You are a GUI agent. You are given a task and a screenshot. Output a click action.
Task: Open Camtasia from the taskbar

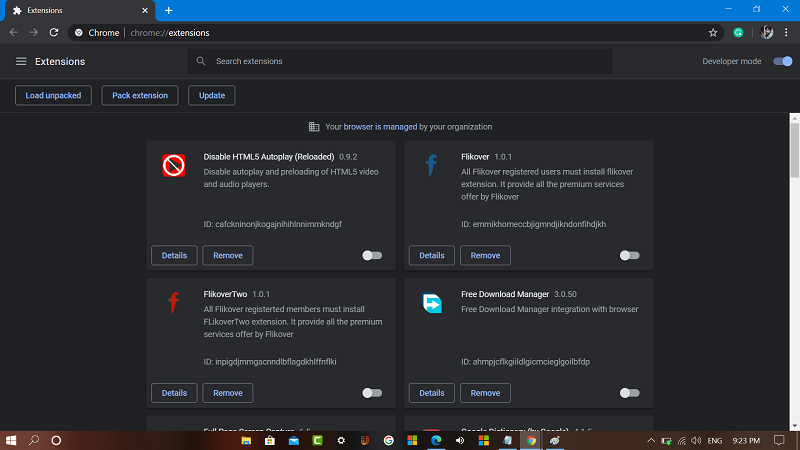click(x=317, y=440)
